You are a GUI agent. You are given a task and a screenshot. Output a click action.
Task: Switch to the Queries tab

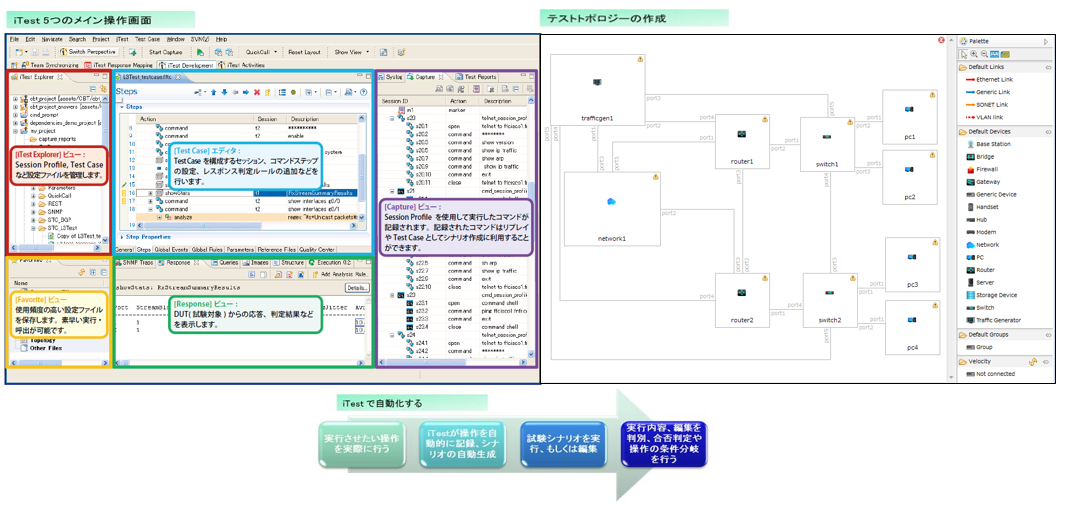[224, 262]
